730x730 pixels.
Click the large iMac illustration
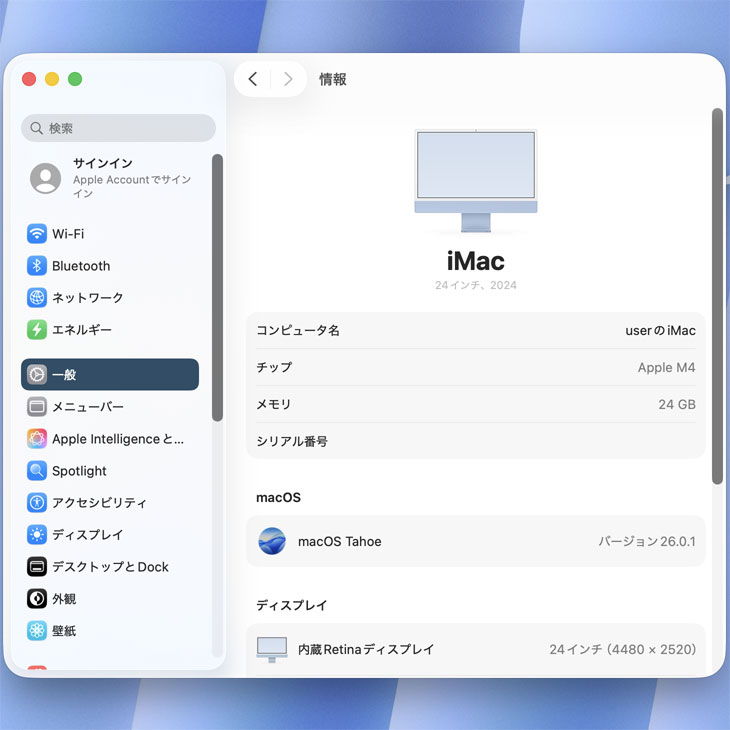pyautogui.click(x=476, y=181)
